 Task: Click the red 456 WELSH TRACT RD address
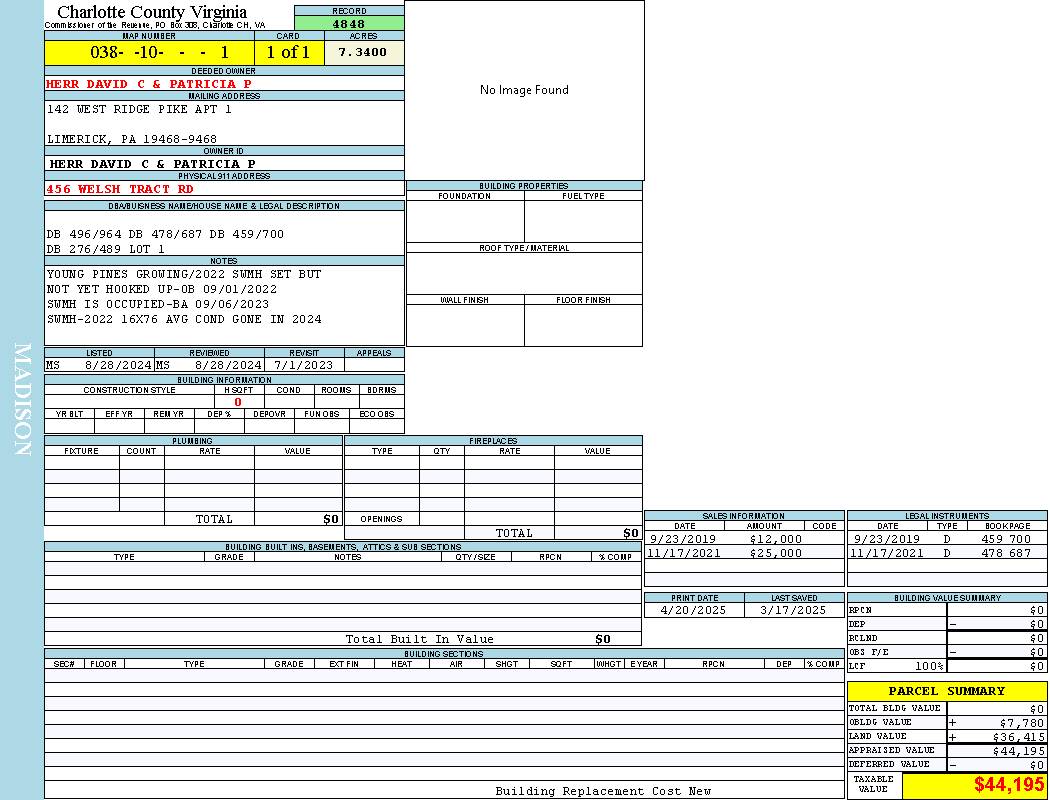coord(120,189)
